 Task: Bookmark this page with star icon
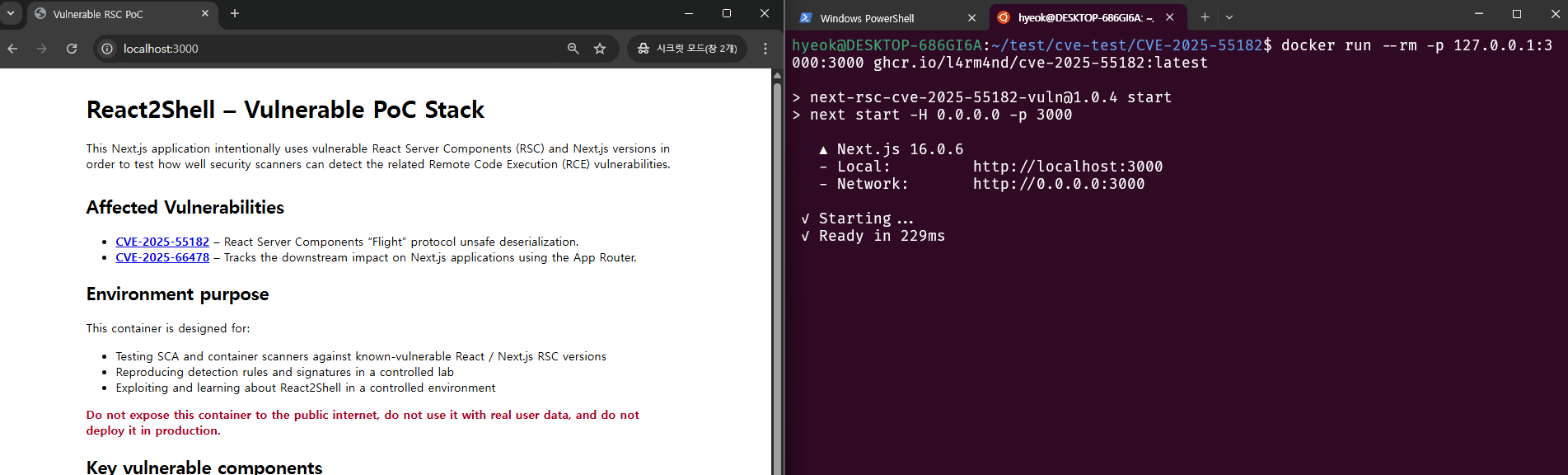(x=600, y=49)
